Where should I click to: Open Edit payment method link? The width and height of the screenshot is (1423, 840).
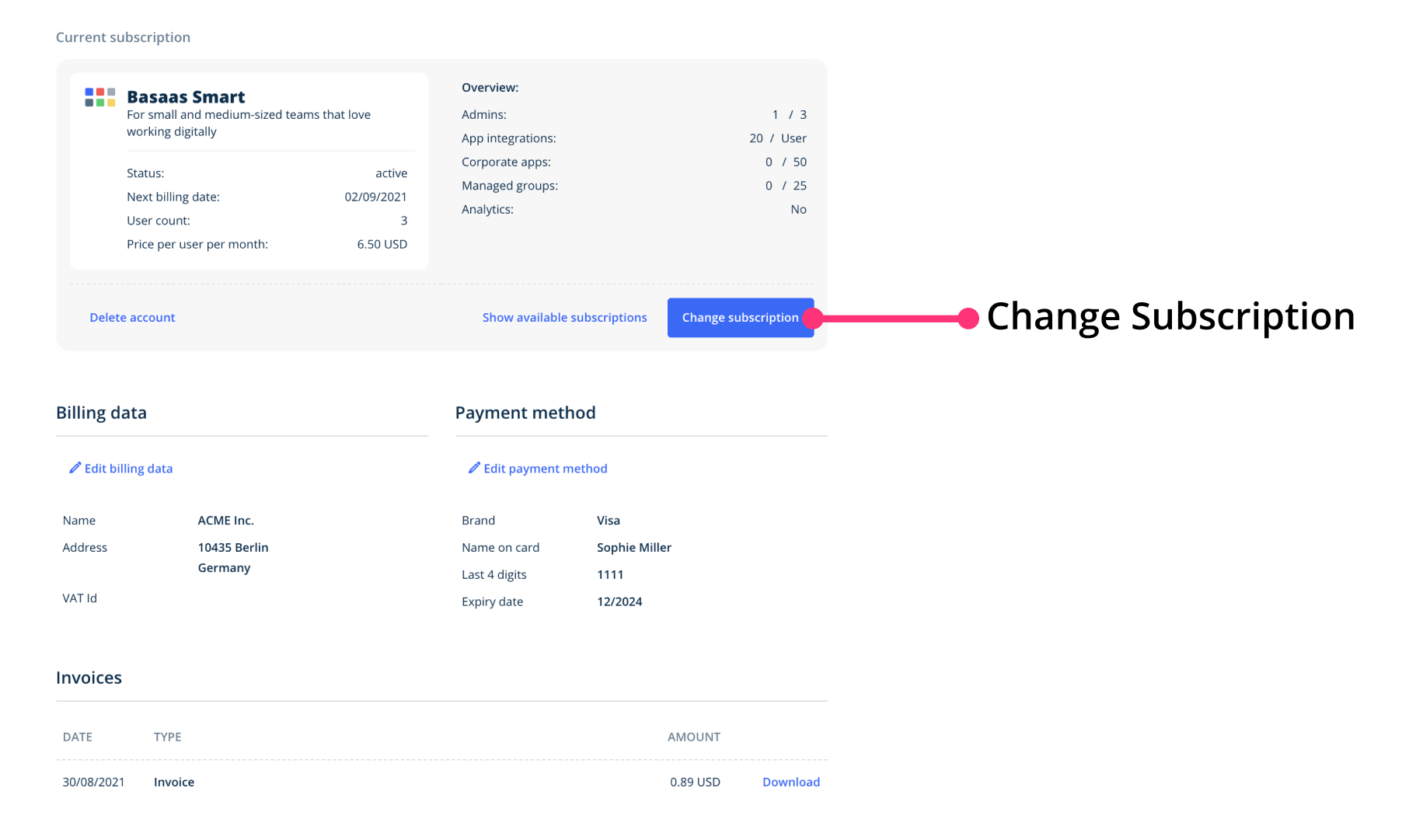coord(546,469)
